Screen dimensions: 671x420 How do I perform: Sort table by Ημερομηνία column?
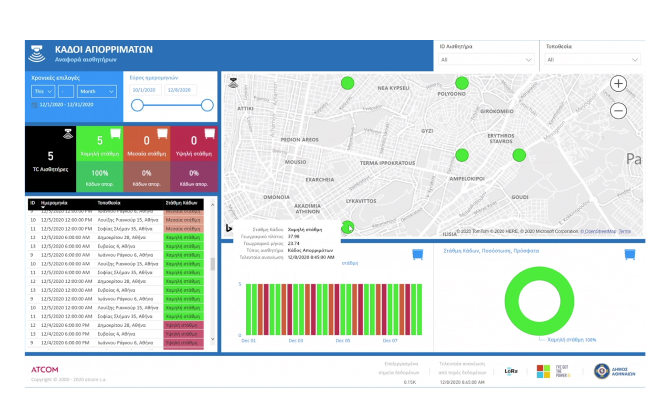pyautogui.click(x=54, y=203)
